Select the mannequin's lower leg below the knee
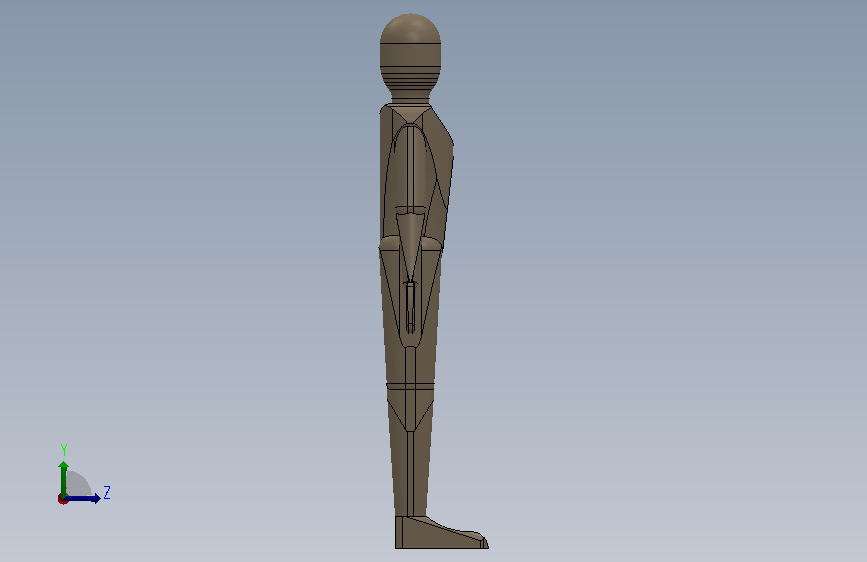867x562 pixels. click(x=410, y=454)
